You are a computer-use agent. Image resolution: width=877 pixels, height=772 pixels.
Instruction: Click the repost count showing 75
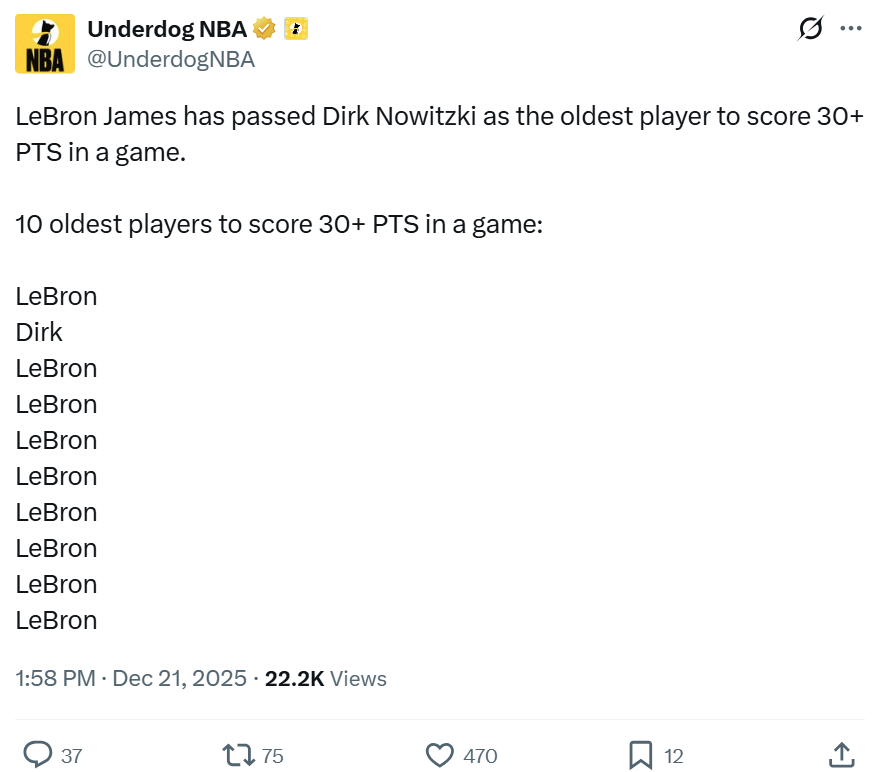[x=273, y=756]
